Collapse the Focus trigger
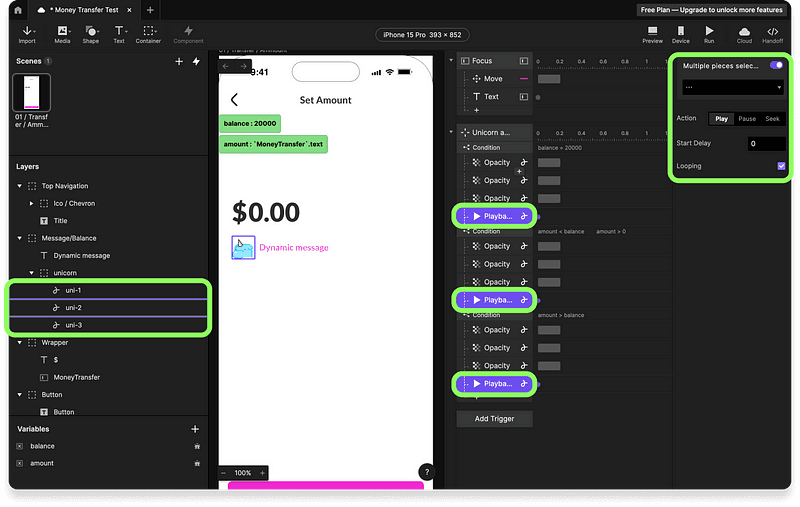 pyautogui.click(x=451, y=61)
